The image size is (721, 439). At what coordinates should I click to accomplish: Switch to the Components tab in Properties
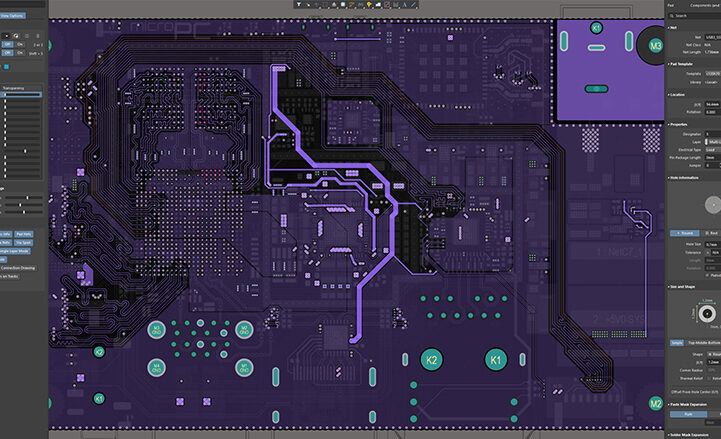pyautogui.click(x=704, y=5)
